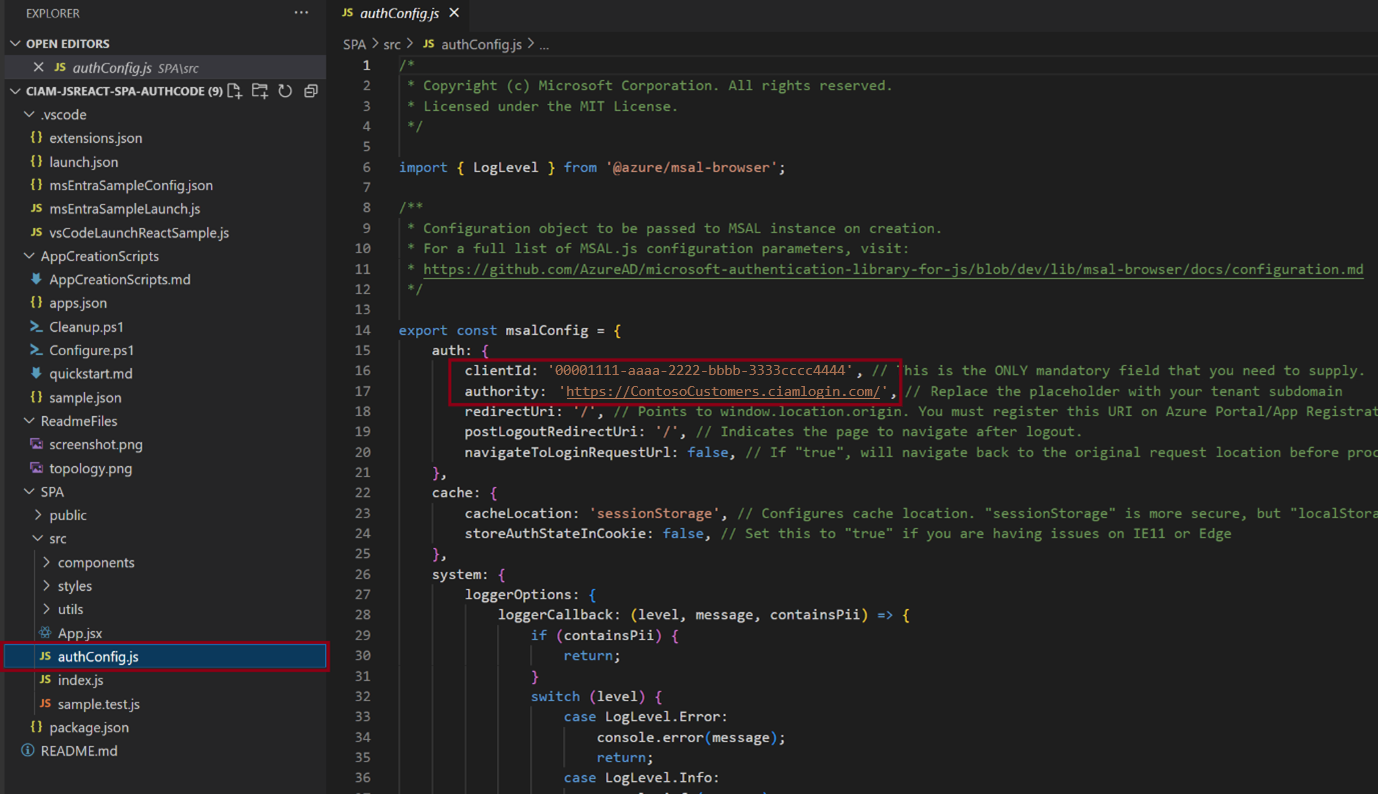Click src in the breadcrumb bar
Screen dimensions: 1378x794
[392, 44]
